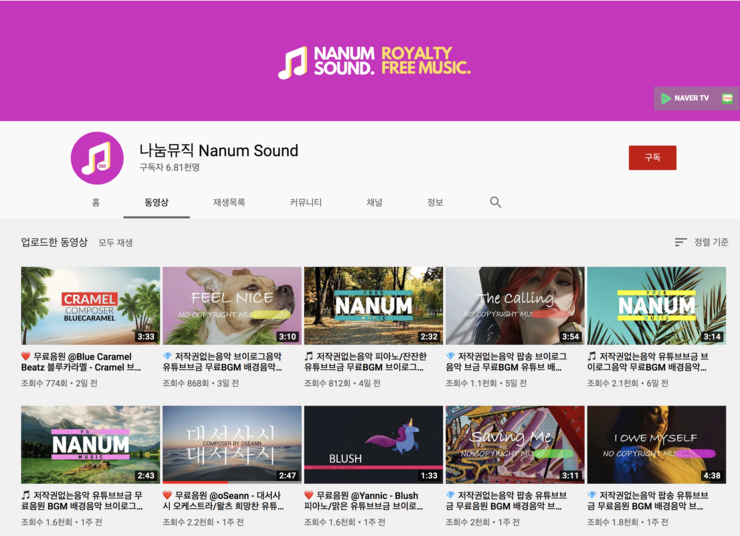Click the 조회수 1.8천회 팝송 video title
The width and height of the screenshot is (740, 536).
coord(648,501)
